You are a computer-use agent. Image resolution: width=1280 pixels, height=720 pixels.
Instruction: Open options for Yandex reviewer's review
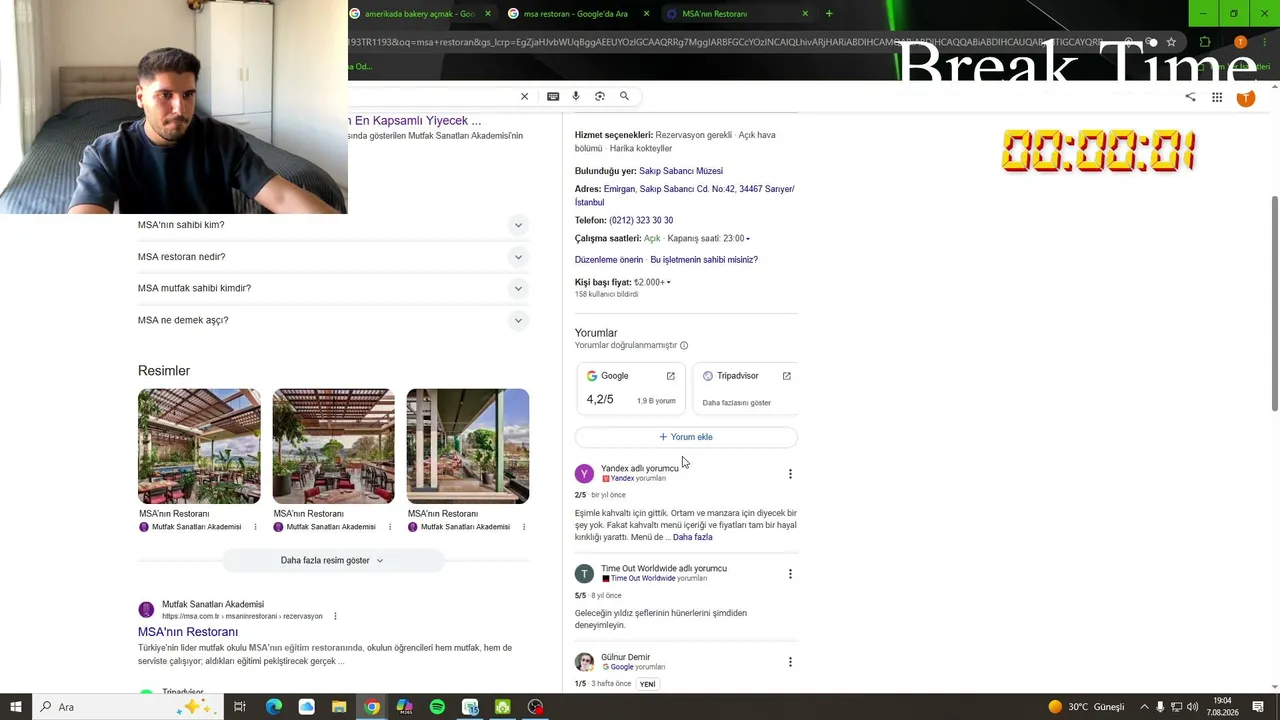pyautogui.click(x=790, y=474)
